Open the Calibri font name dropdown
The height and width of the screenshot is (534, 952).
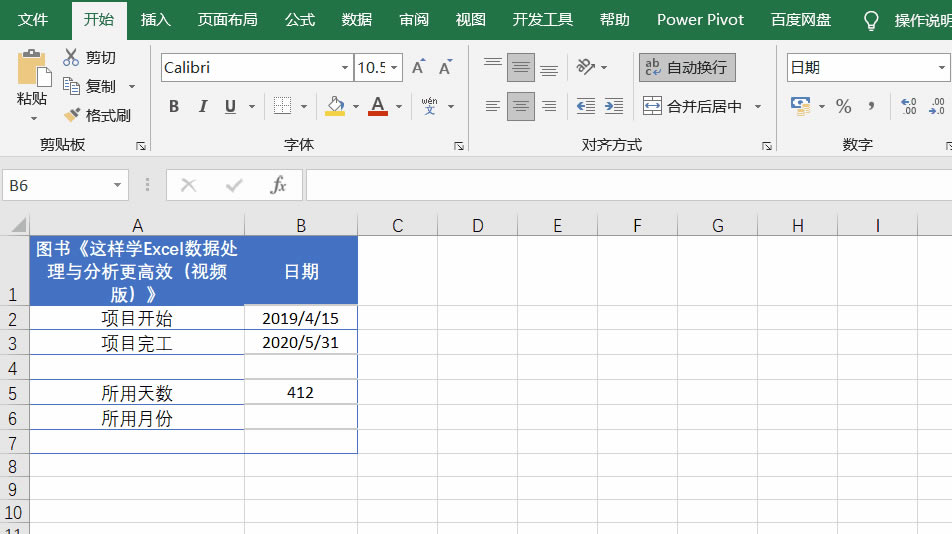345,68
